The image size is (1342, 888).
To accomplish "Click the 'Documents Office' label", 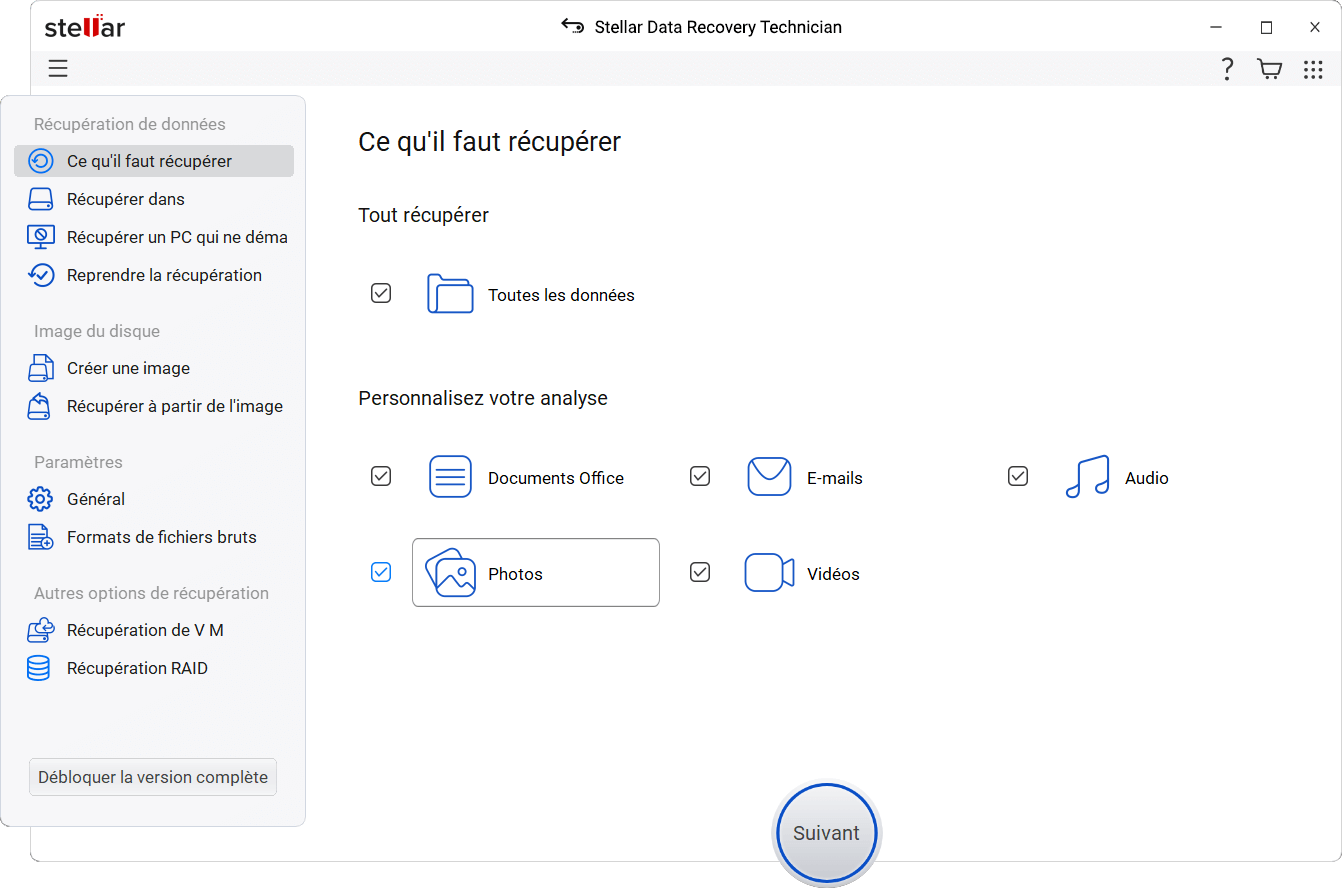I will (556, 478).
